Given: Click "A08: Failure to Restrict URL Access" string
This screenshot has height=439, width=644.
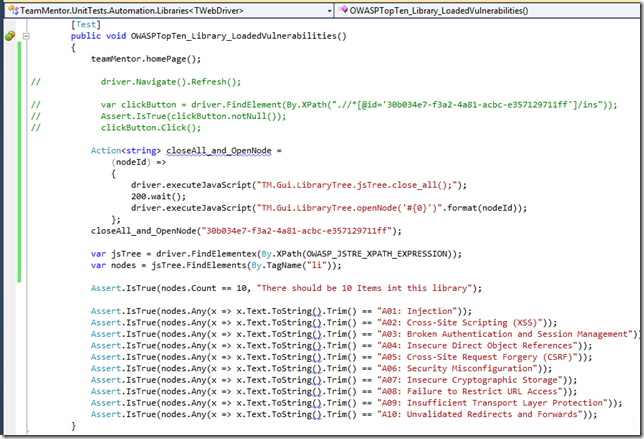Looking at the screenshot, I should [x=470, y=392].
